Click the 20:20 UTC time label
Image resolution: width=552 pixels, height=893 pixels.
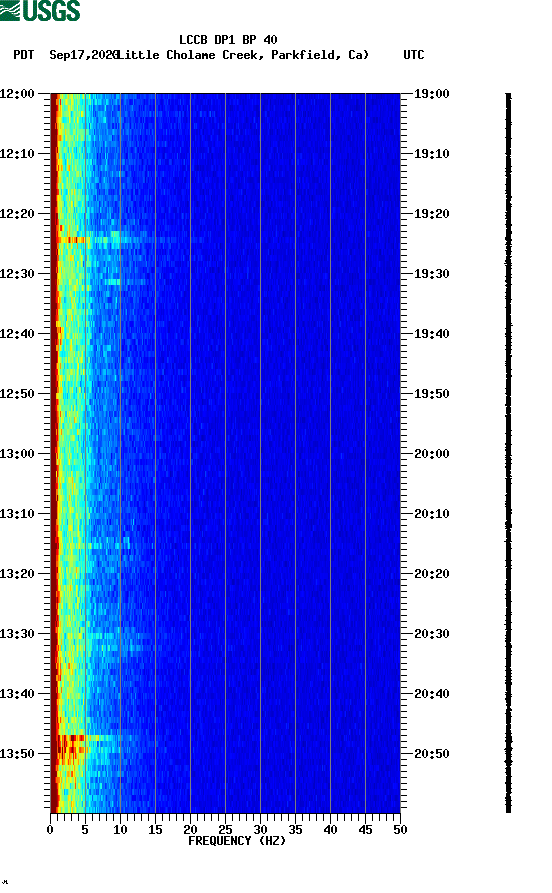pos(432,574)
